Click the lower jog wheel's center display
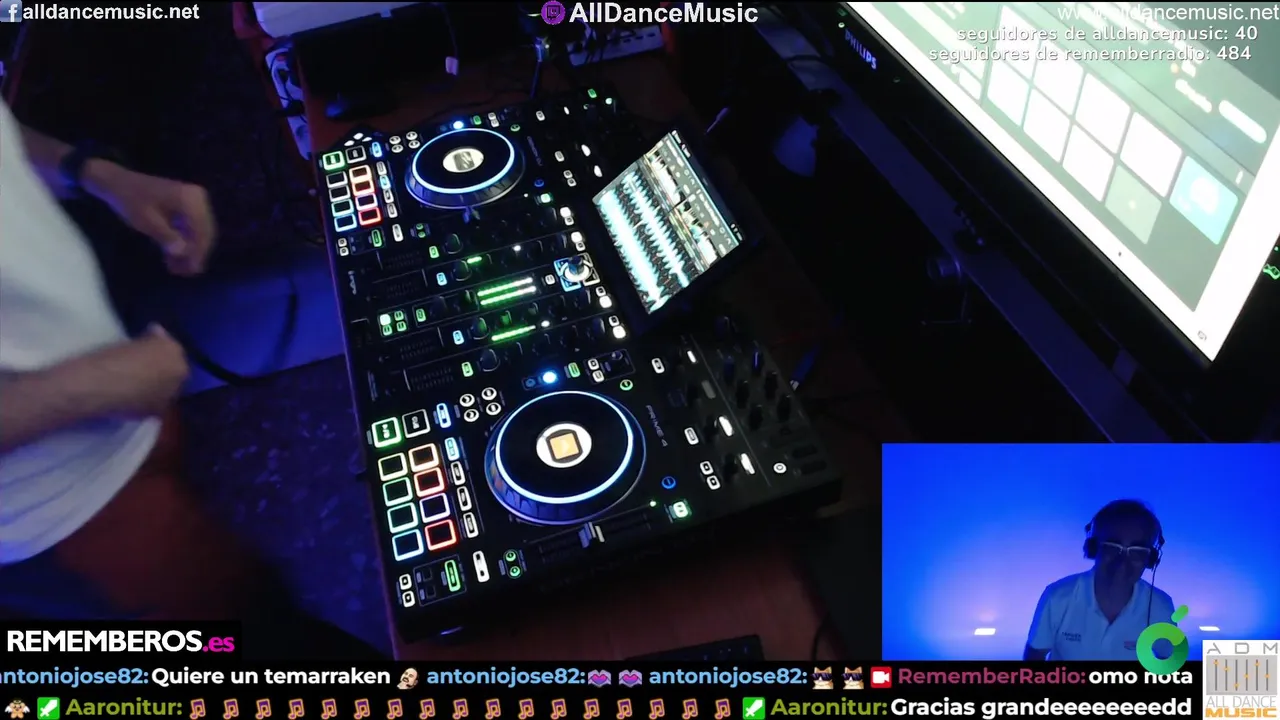 coord(563,446)
